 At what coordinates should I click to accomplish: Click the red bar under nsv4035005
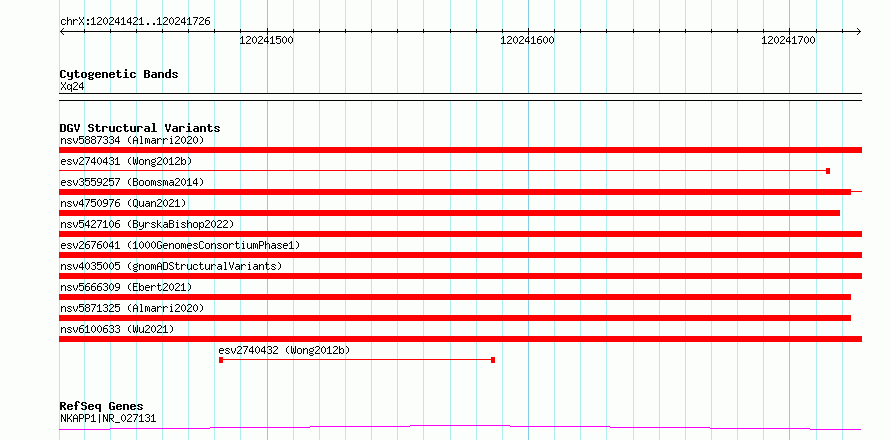tap(460, 276)
